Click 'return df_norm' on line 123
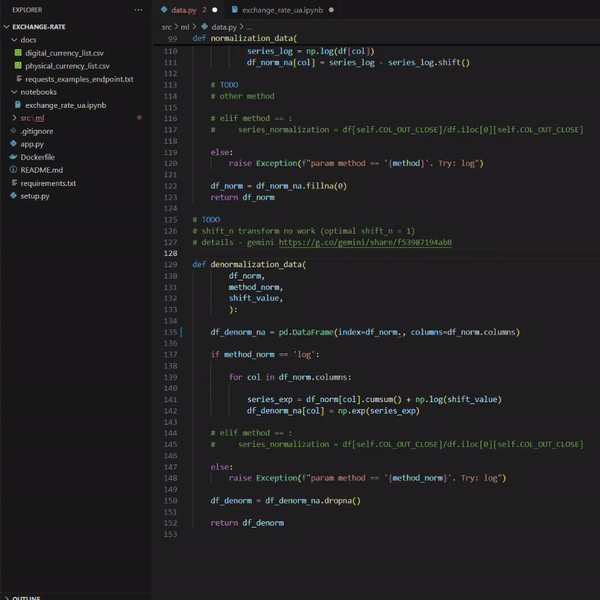 tap(243, 197)
